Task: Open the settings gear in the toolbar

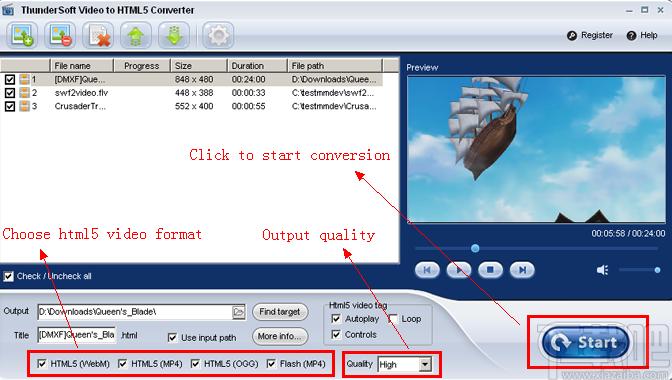Action: [218, 35]
